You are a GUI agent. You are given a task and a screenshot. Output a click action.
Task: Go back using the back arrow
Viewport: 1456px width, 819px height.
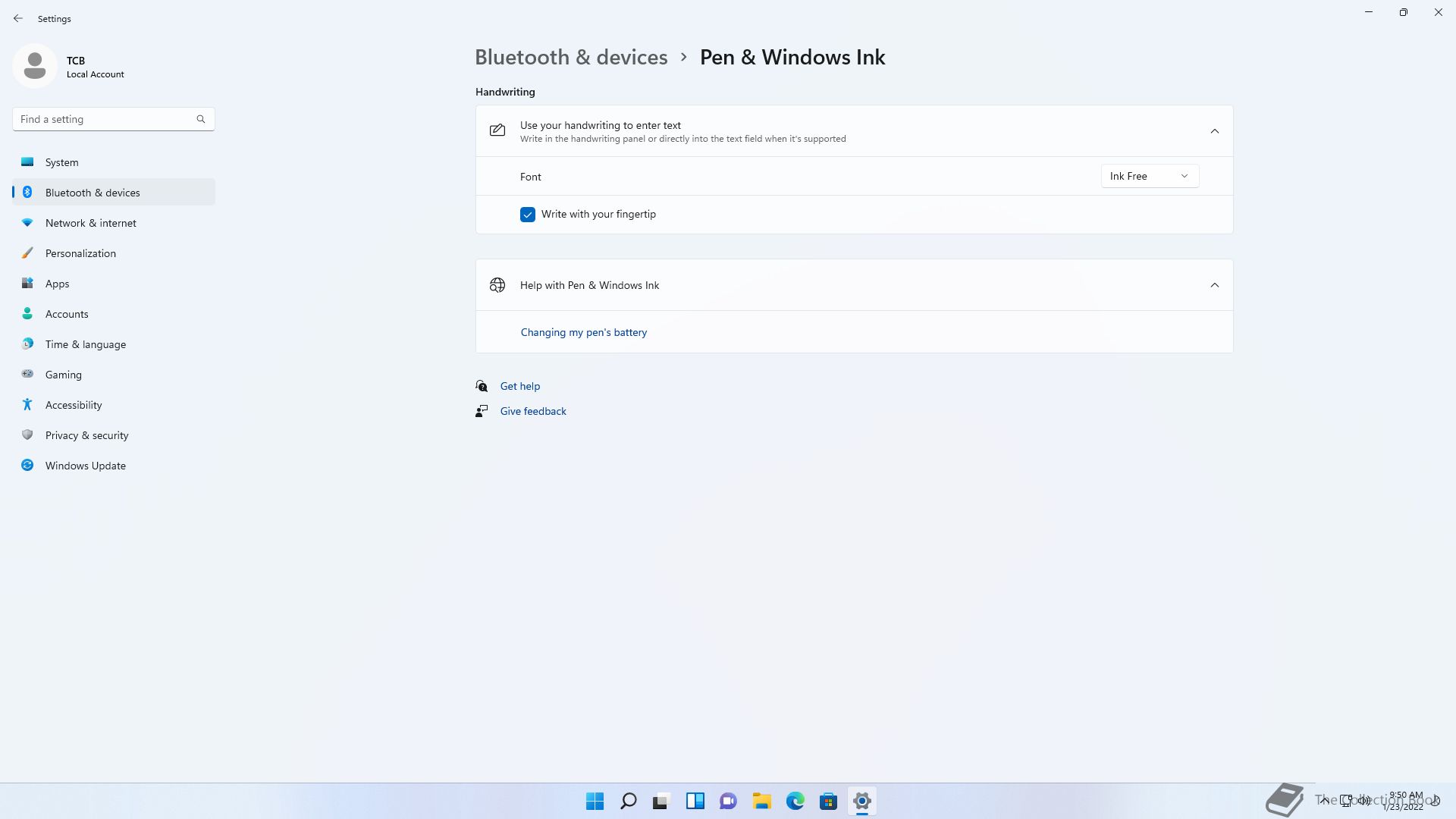[18, 18]
